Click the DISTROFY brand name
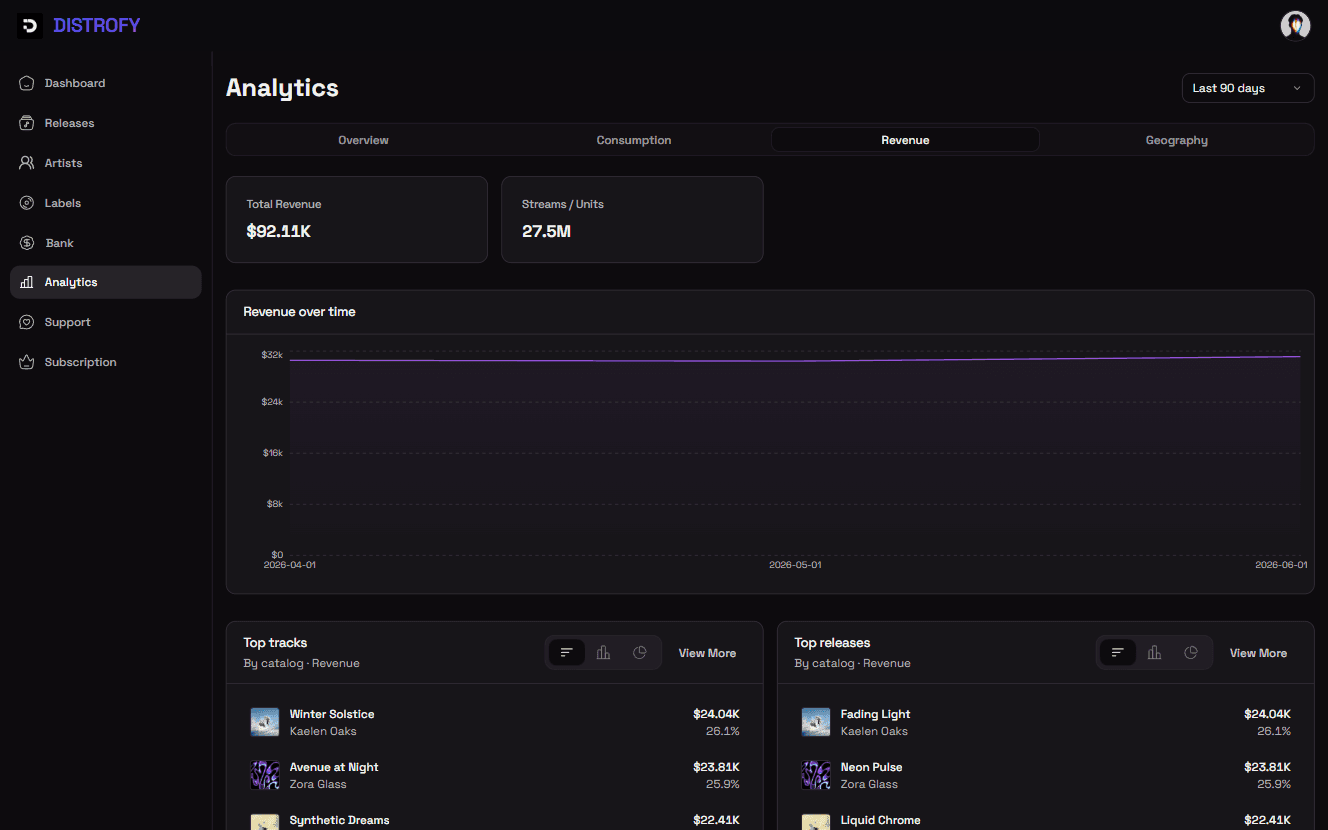The width and height of the screenshot is (1328, 830). [97, 25]
